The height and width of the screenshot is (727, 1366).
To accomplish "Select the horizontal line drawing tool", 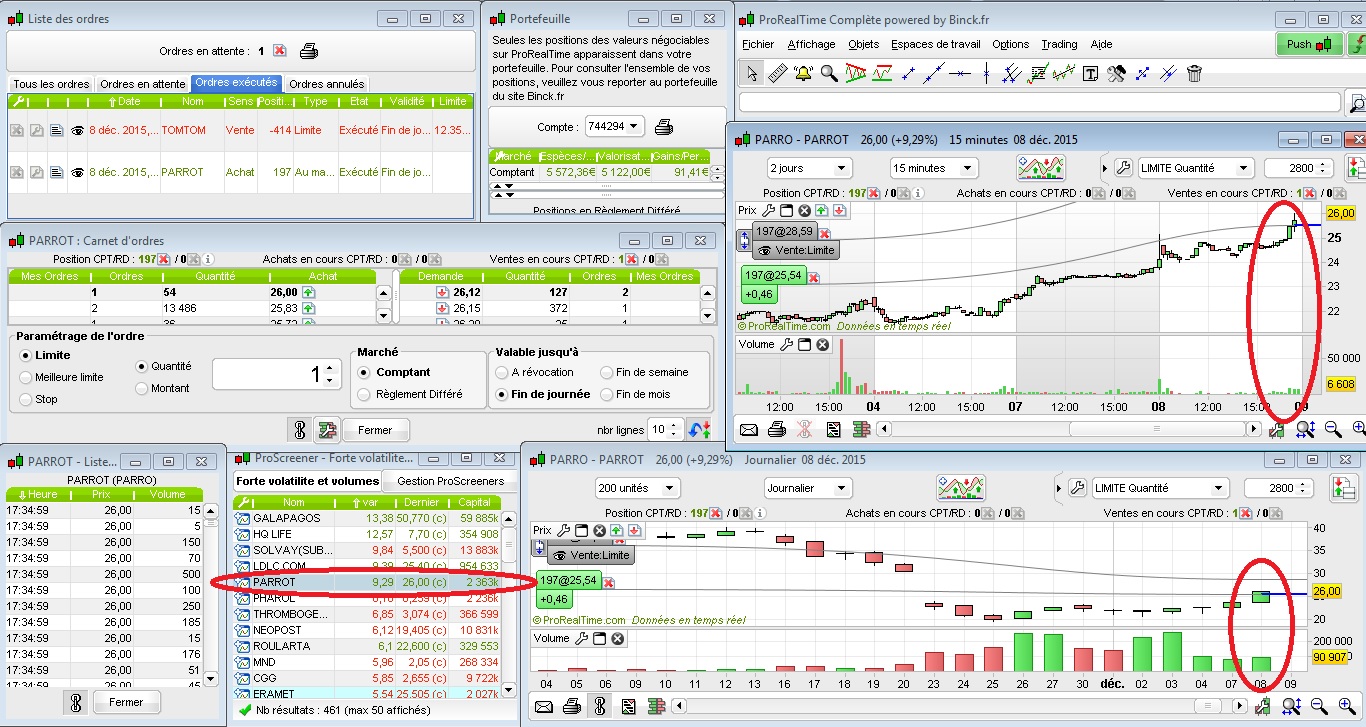I will [960, 73].
